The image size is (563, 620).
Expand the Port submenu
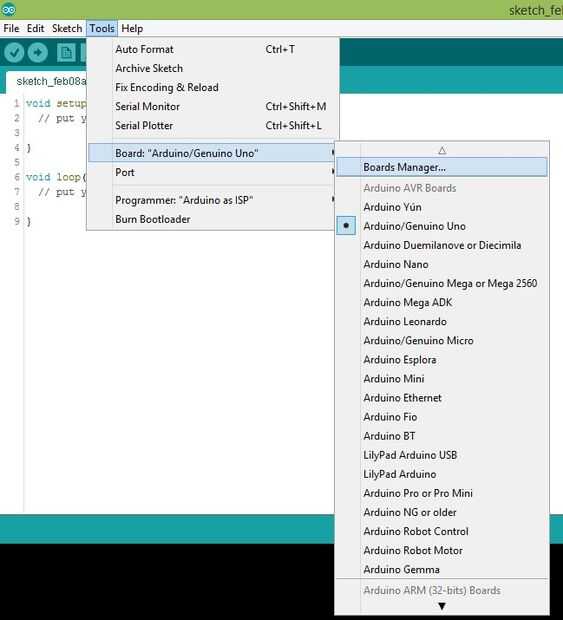coord(212,172)
